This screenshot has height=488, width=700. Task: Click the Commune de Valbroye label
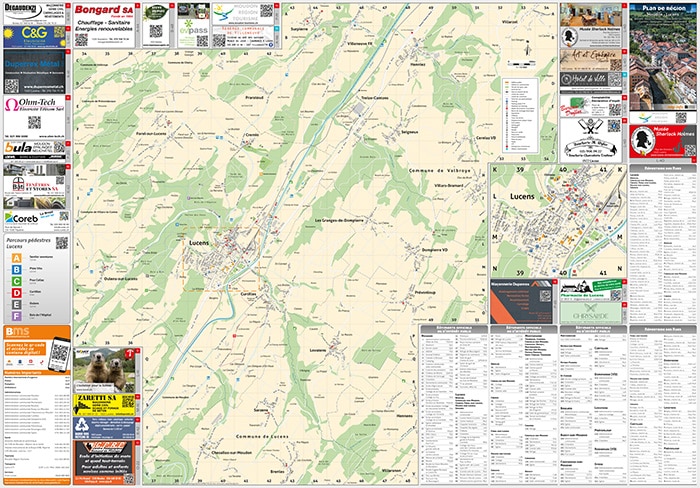point(439,171)
